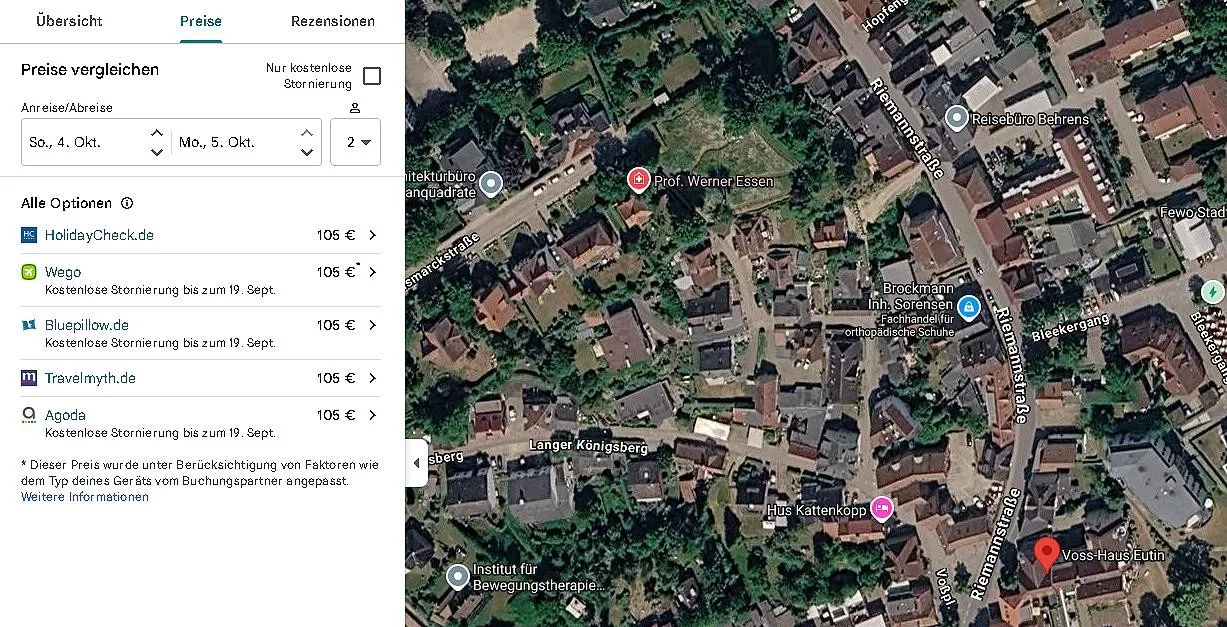This screenshot has width=1227, height=627.
Task: Open the guest count dropdown showing 2
Action: (x=355, y=142)
